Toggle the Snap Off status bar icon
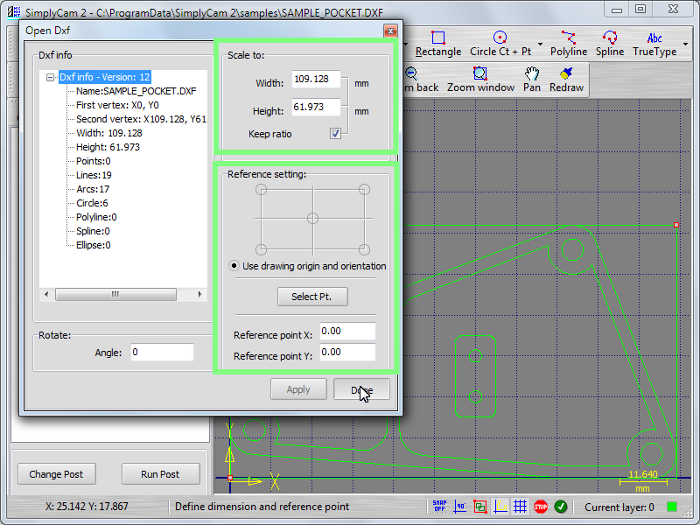 click(x=439, y=507)
